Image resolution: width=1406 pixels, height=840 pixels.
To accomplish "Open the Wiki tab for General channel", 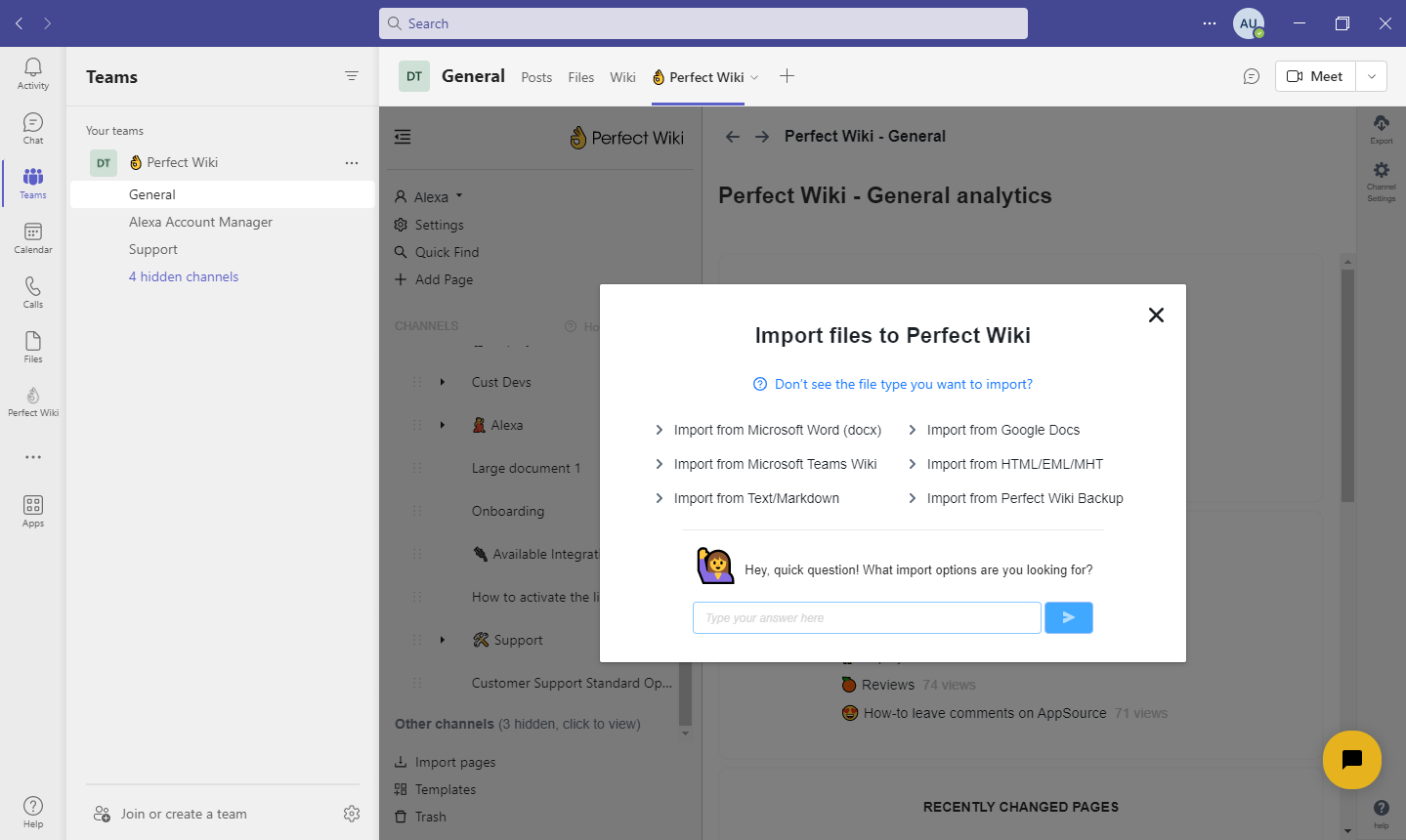I will pyautogui.click(x=622, y=76).
